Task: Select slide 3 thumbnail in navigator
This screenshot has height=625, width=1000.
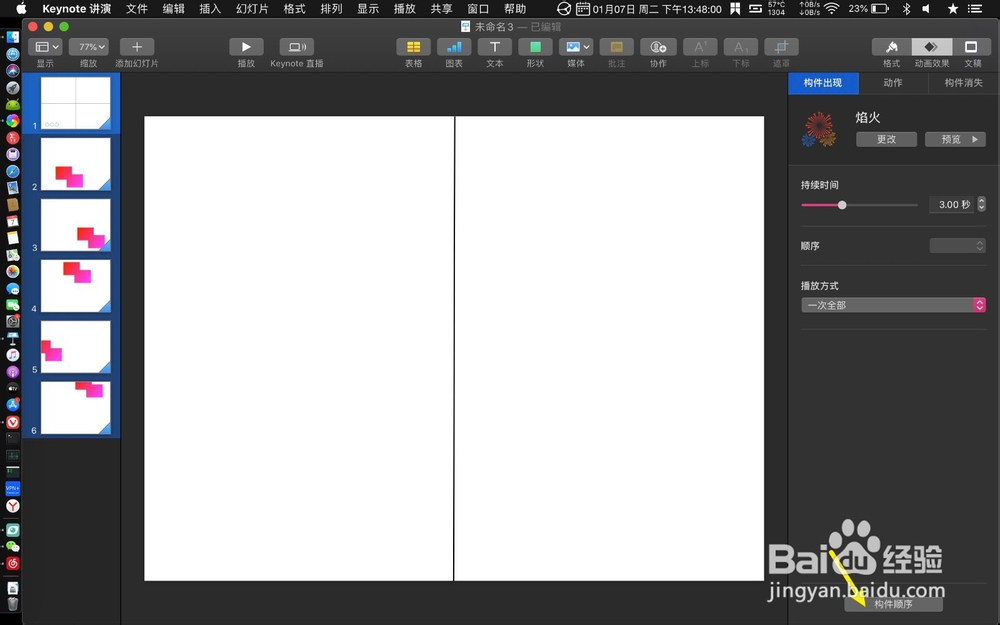Action: (x=75, y=224)
